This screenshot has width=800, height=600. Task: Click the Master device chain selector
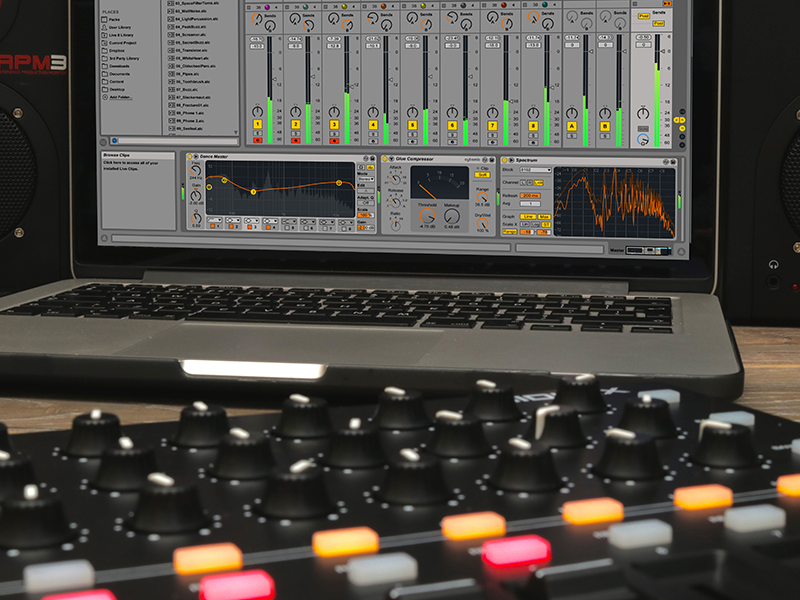tap(648, 251)
